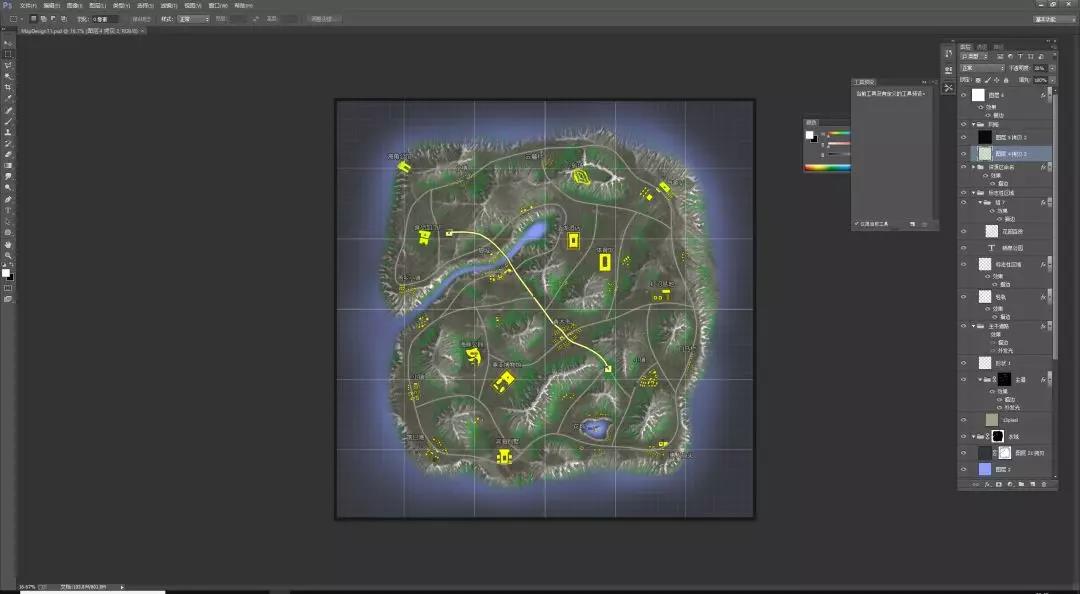Viewport: 1080px width, 594px height.
Task: Select the Type tool in toolbox
Action: (8, 210)
